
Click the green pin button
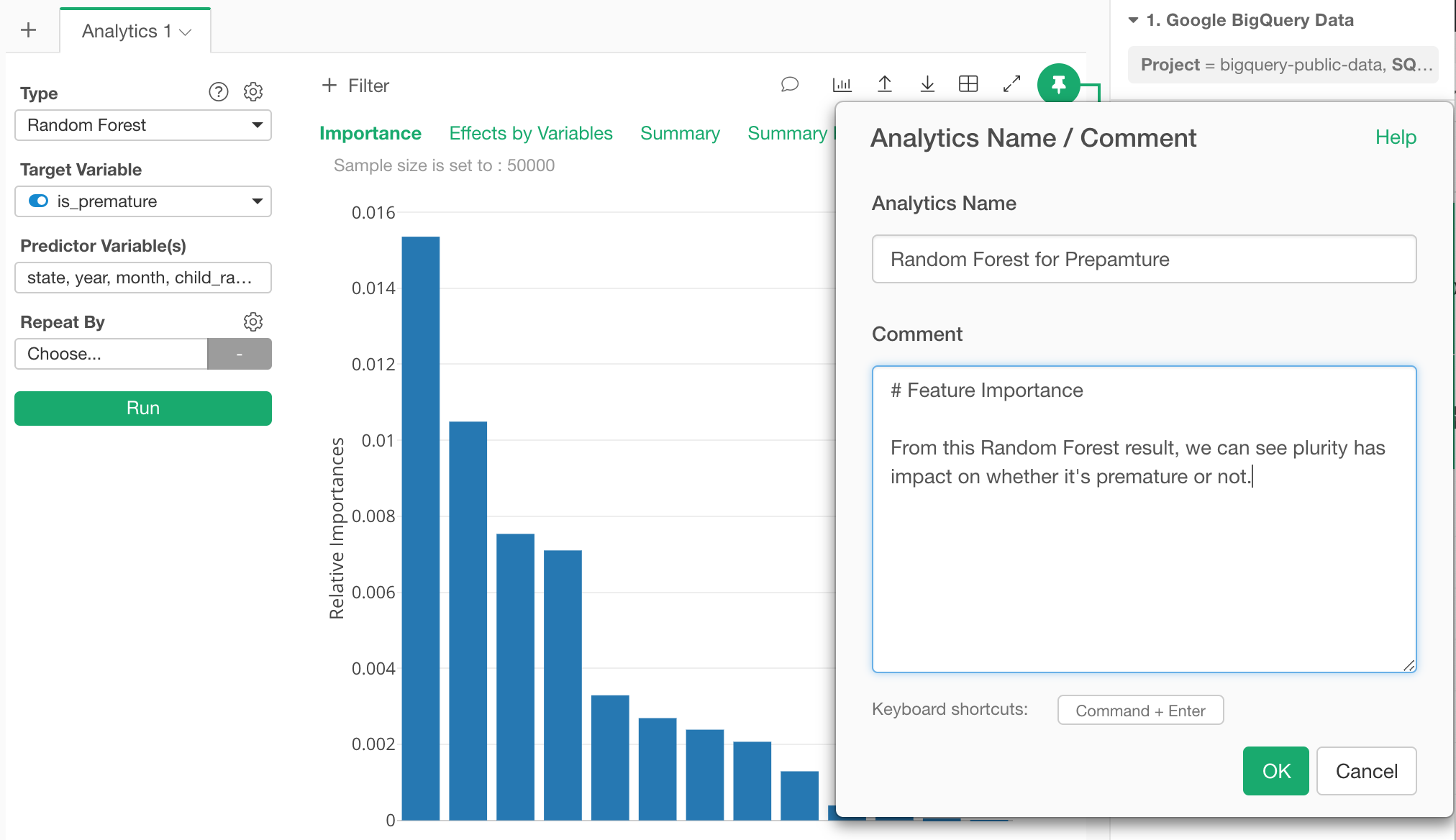coord(1058,85)
